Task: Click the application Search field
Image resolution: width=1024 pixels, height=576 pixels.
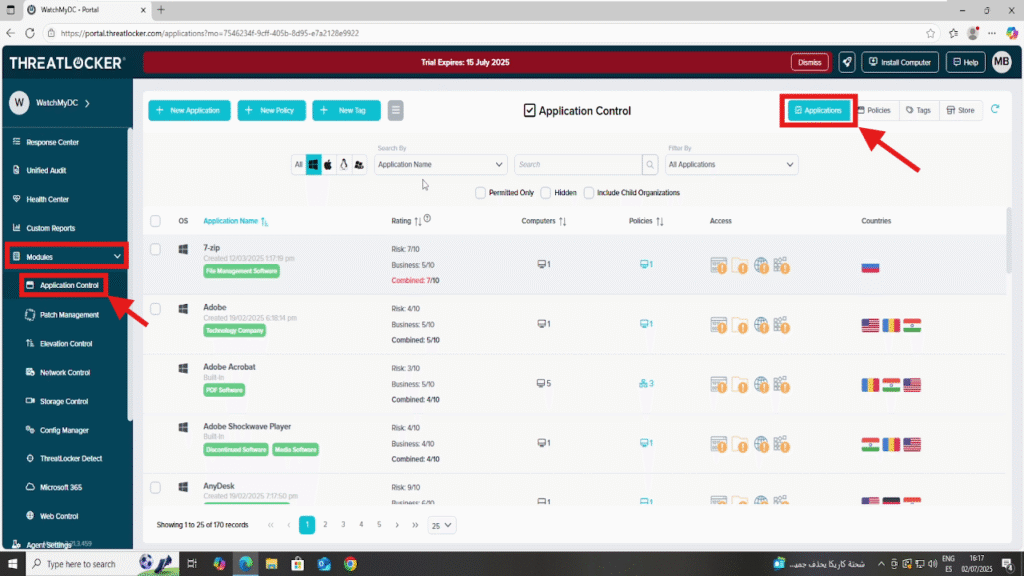Action: tap(578, 165)
